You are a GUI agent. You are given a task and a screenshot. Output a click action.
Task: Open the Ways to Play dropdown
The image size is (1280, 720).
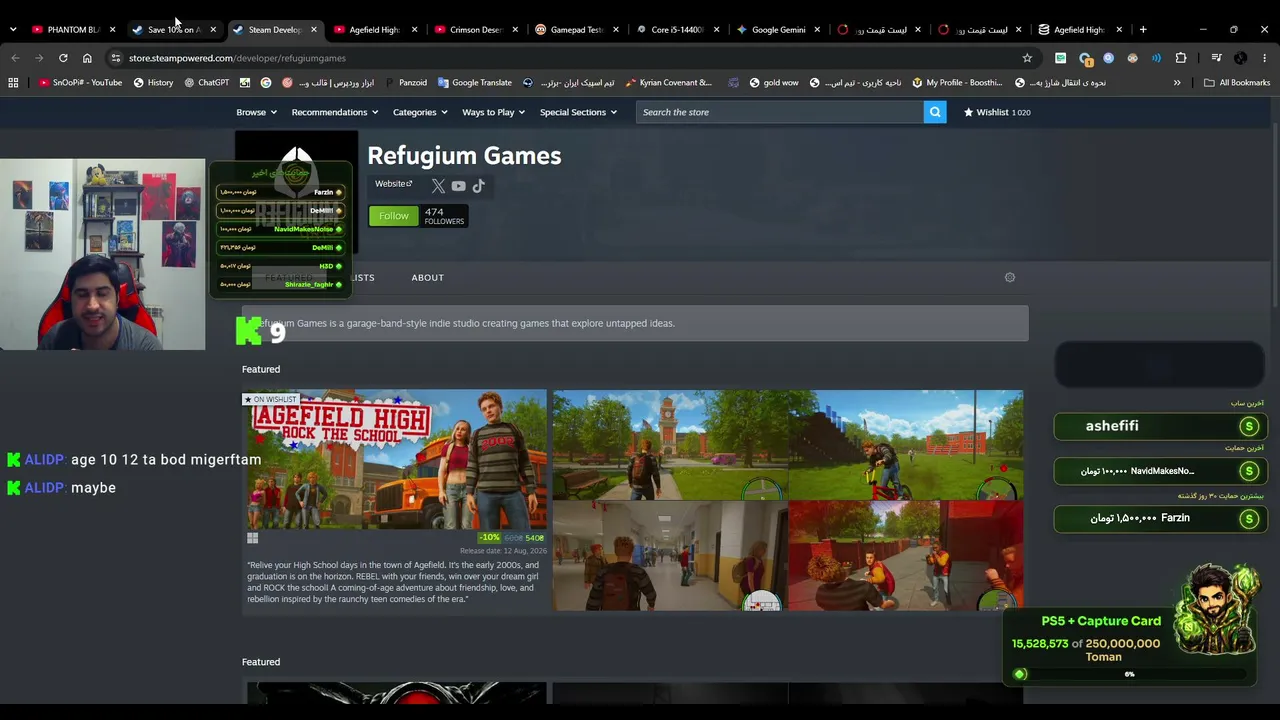pyautogui.click(x=493, y=112)
